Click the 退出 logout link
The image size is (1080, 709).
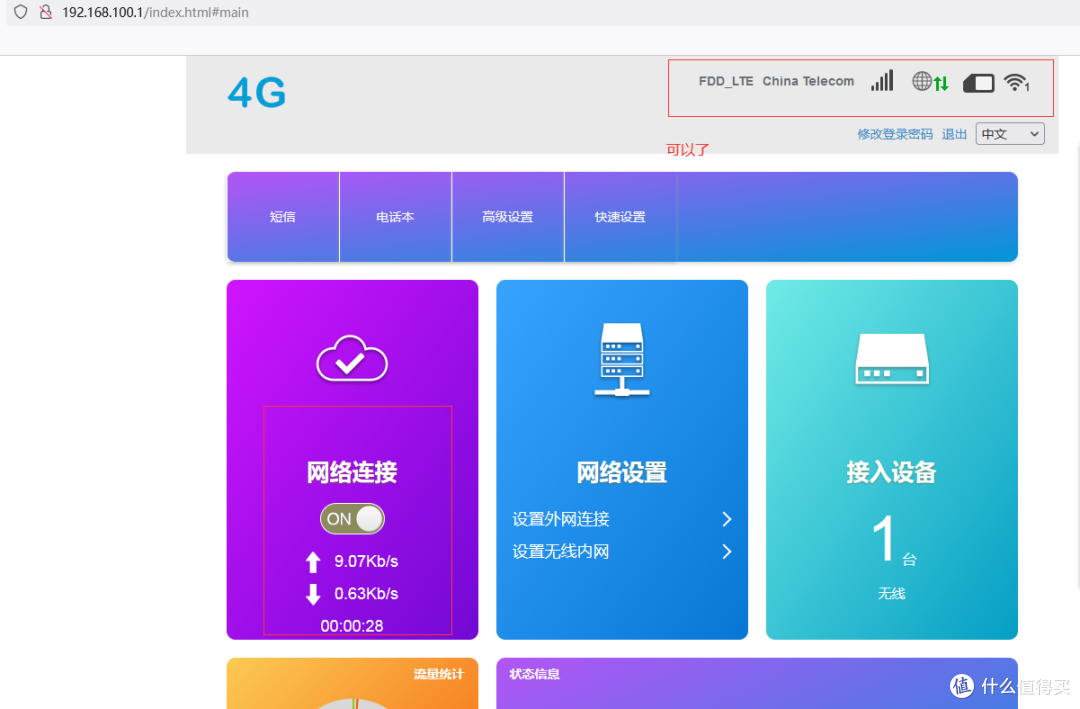(x=954, y=134)
